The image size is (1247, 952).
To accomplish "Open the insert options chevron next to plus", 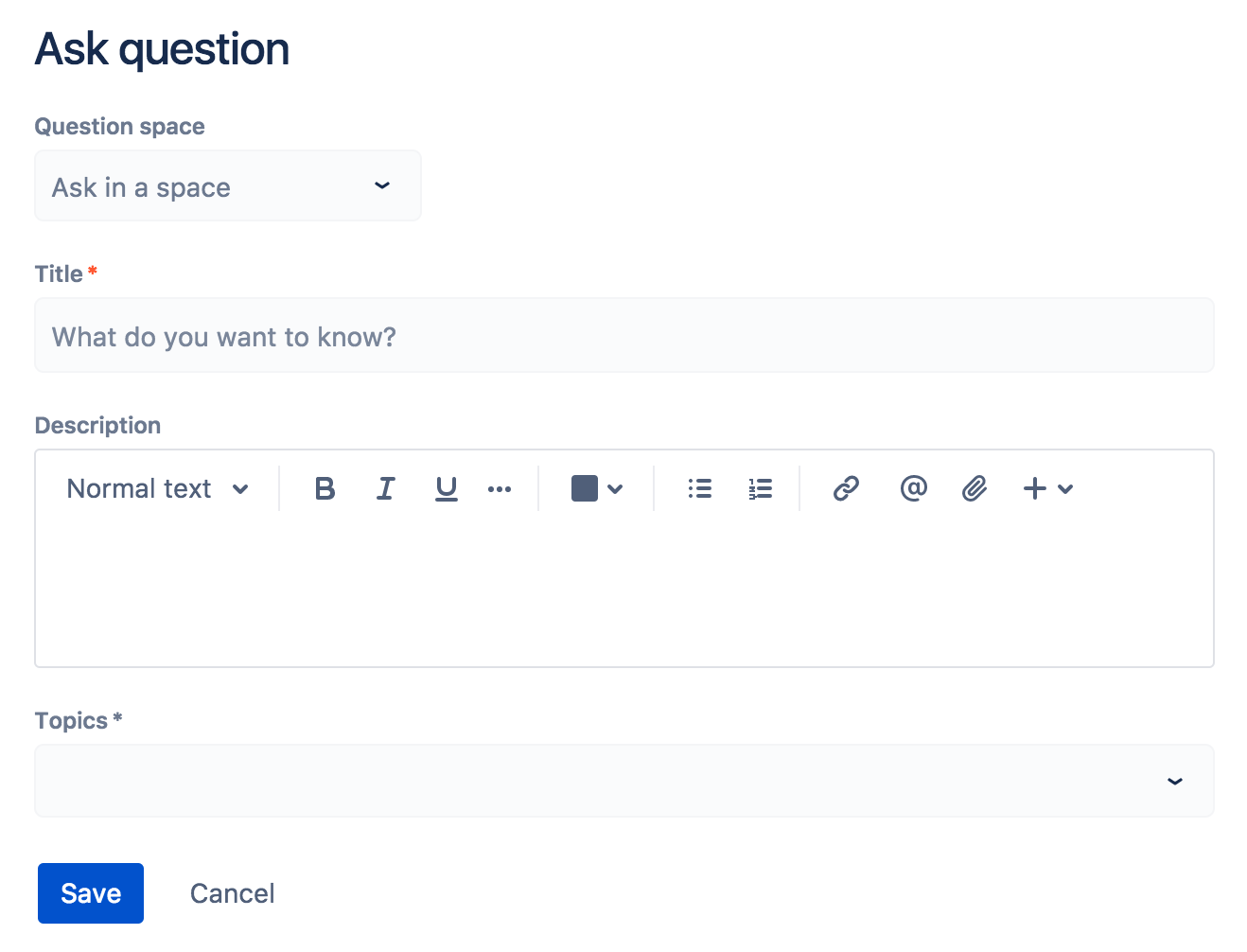I will point(1066,490).
